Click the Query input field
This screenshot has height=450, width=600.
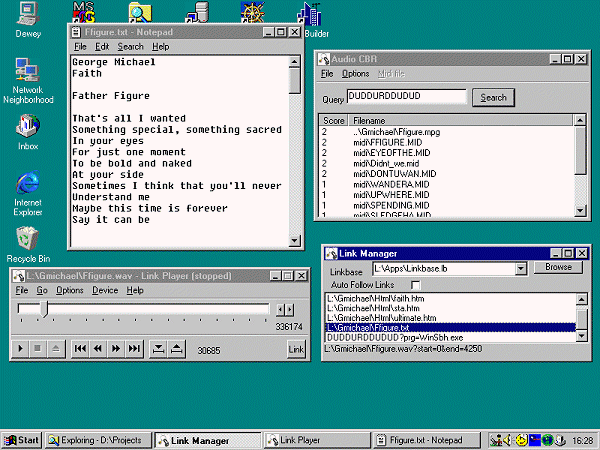(406, 97)
